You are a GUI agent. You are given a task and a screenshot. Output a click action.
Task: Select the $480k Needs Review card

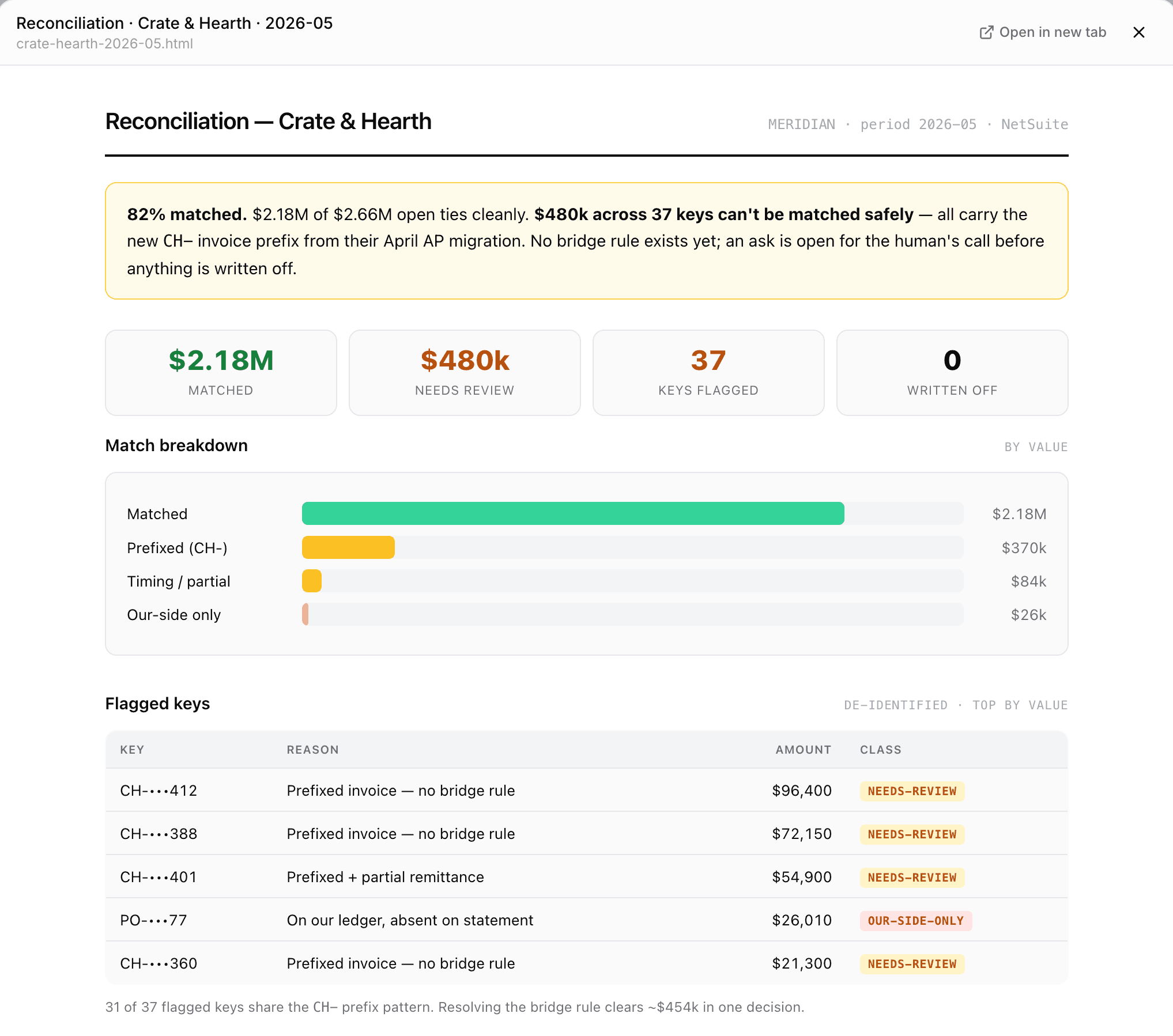465,372
